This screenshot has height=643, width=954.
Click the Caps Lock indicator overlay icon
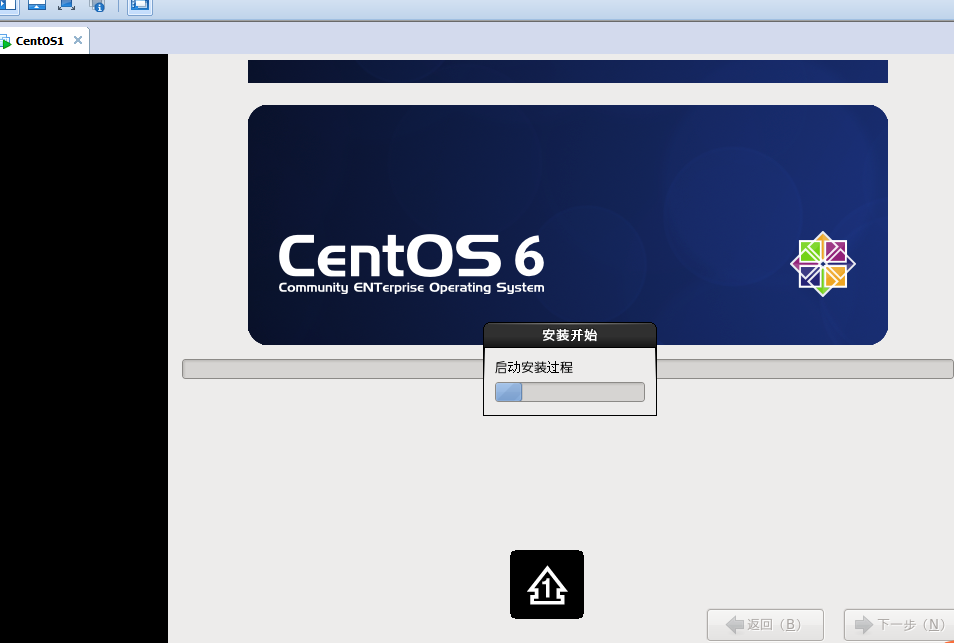(547, 584)
